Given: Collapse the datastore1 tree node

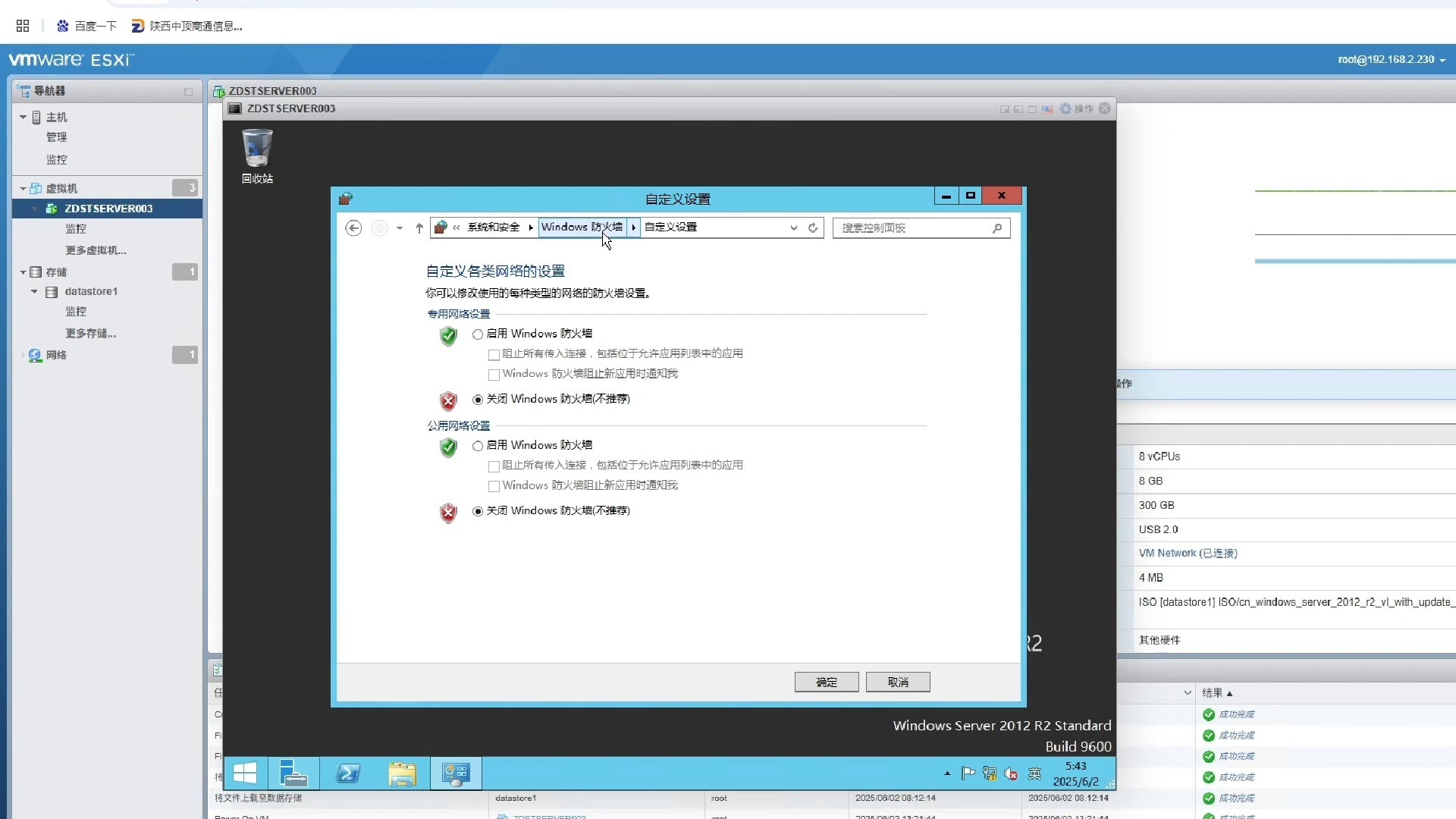Looking at the screenshot, I should (34, 292).
